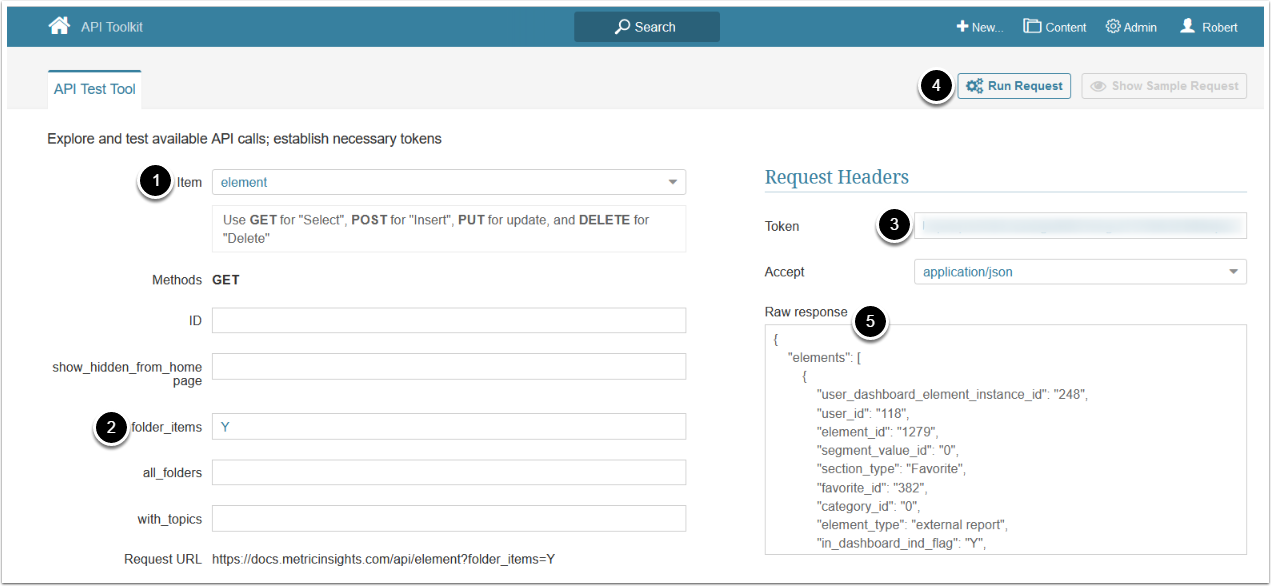Expand the Item dropdown arrow
This screenshot has width=1271, height=586.
pos(673,182)
